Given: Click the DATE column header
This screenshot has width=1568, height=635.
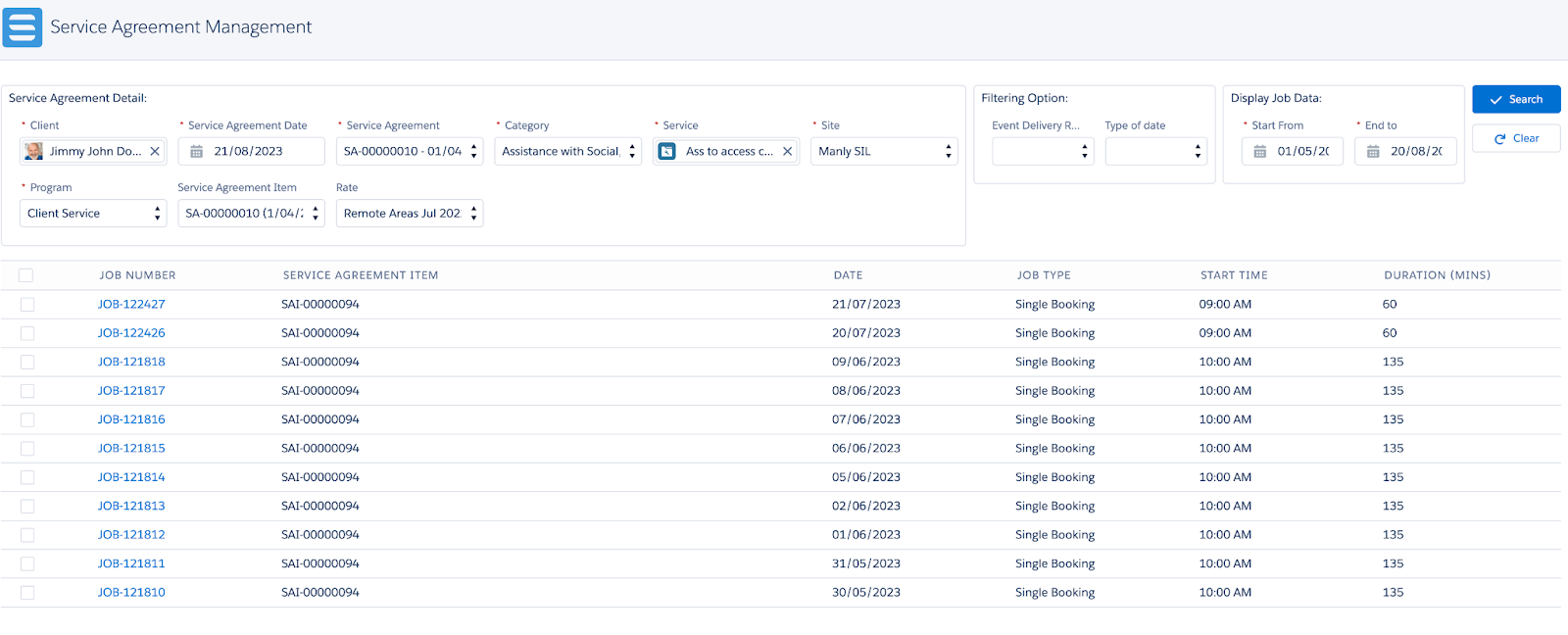Looking at the screenshot, I should 849,275.
